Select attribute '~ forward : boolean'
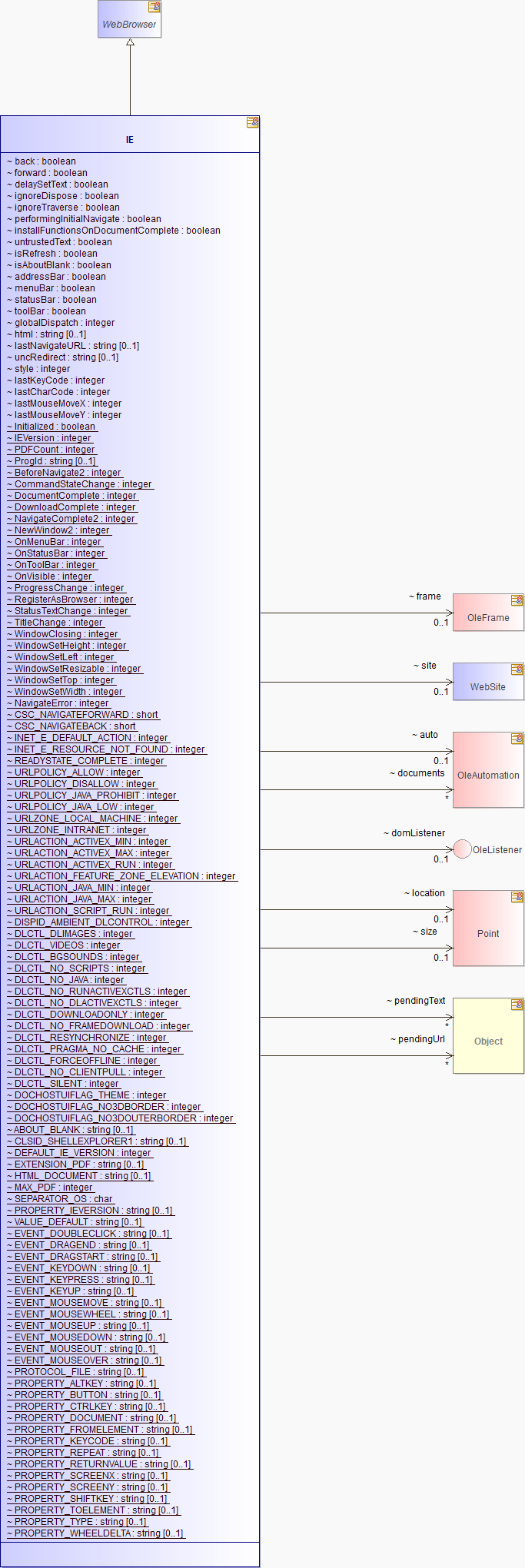The width and height of the screenshot is (525, 1568). [48, 173]
